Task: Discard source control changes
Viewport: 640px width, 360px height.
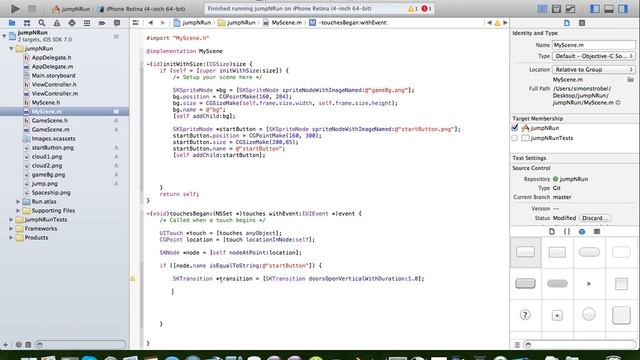Action: point(595,218)
